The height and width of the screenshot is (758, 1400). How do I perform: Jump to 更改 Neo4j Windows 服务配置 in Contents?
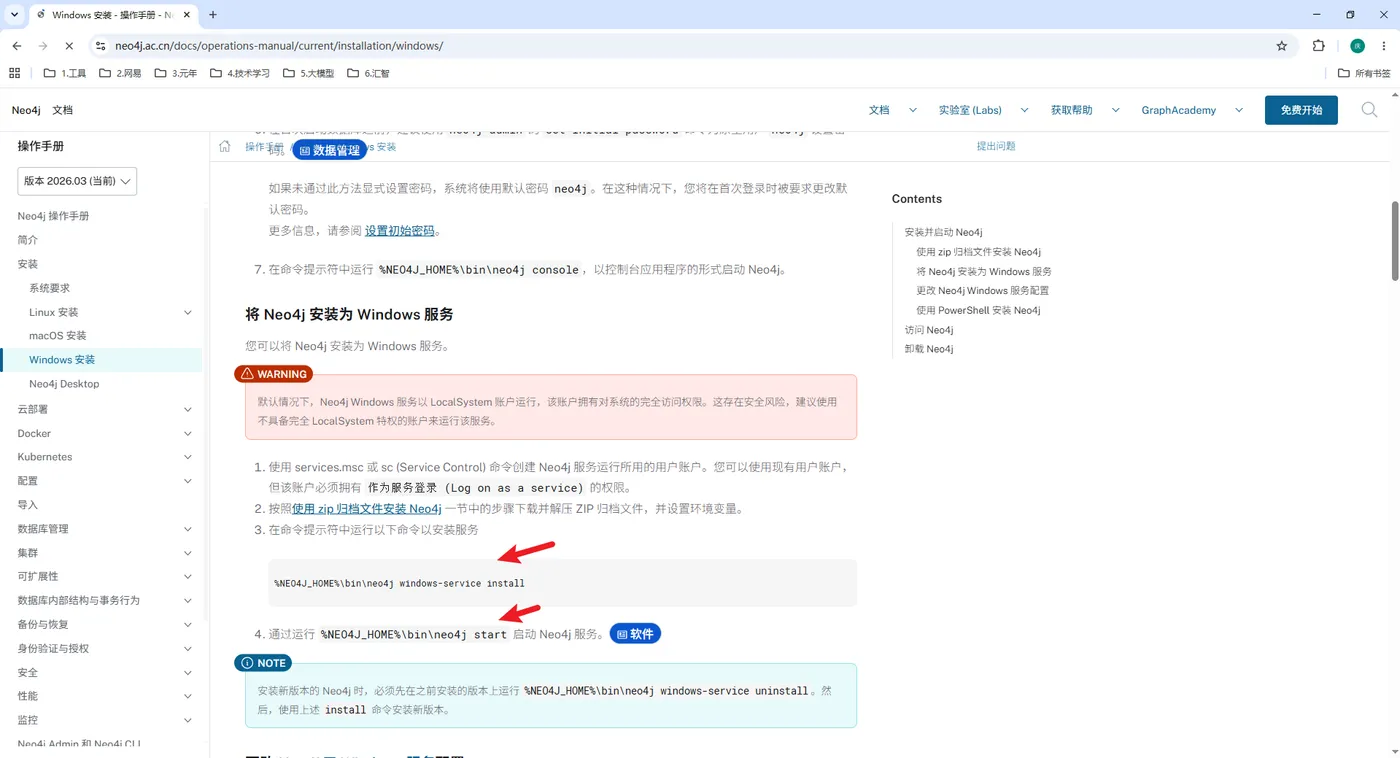[x=982, y=291]
